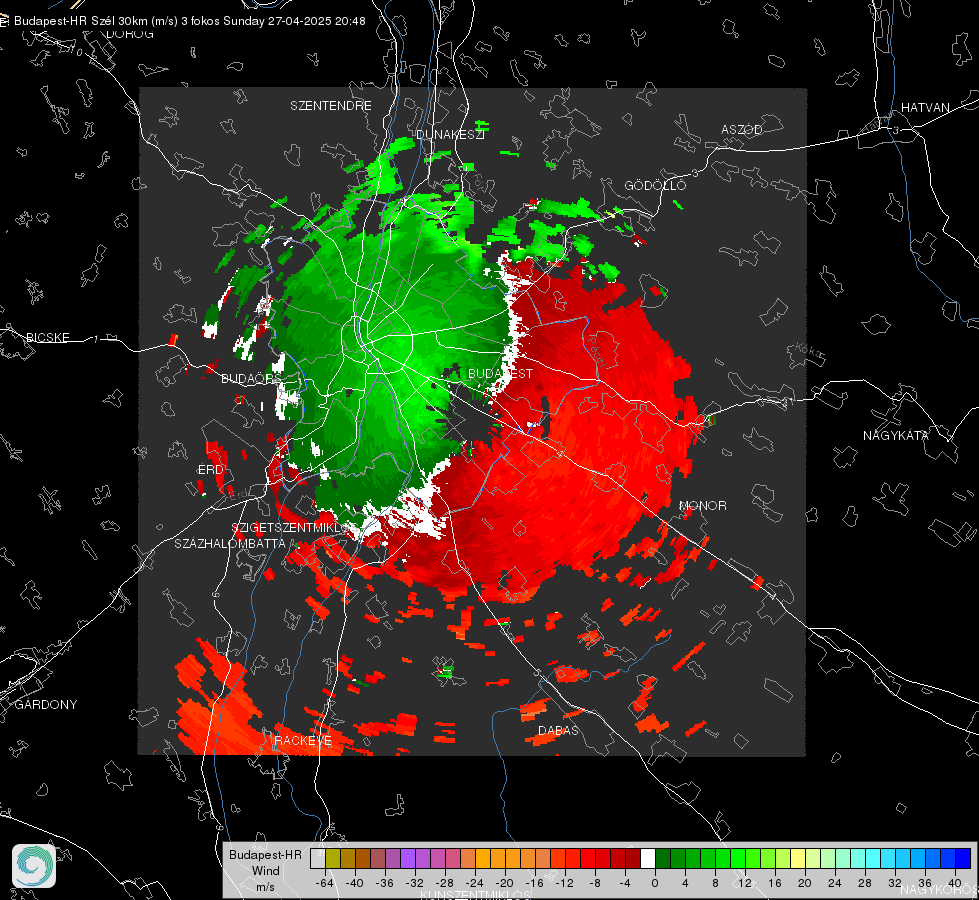Click the ASZOD town label
The width and height of the screenshot is (979, 900).
pyautogui.click(x=742, y=130)
